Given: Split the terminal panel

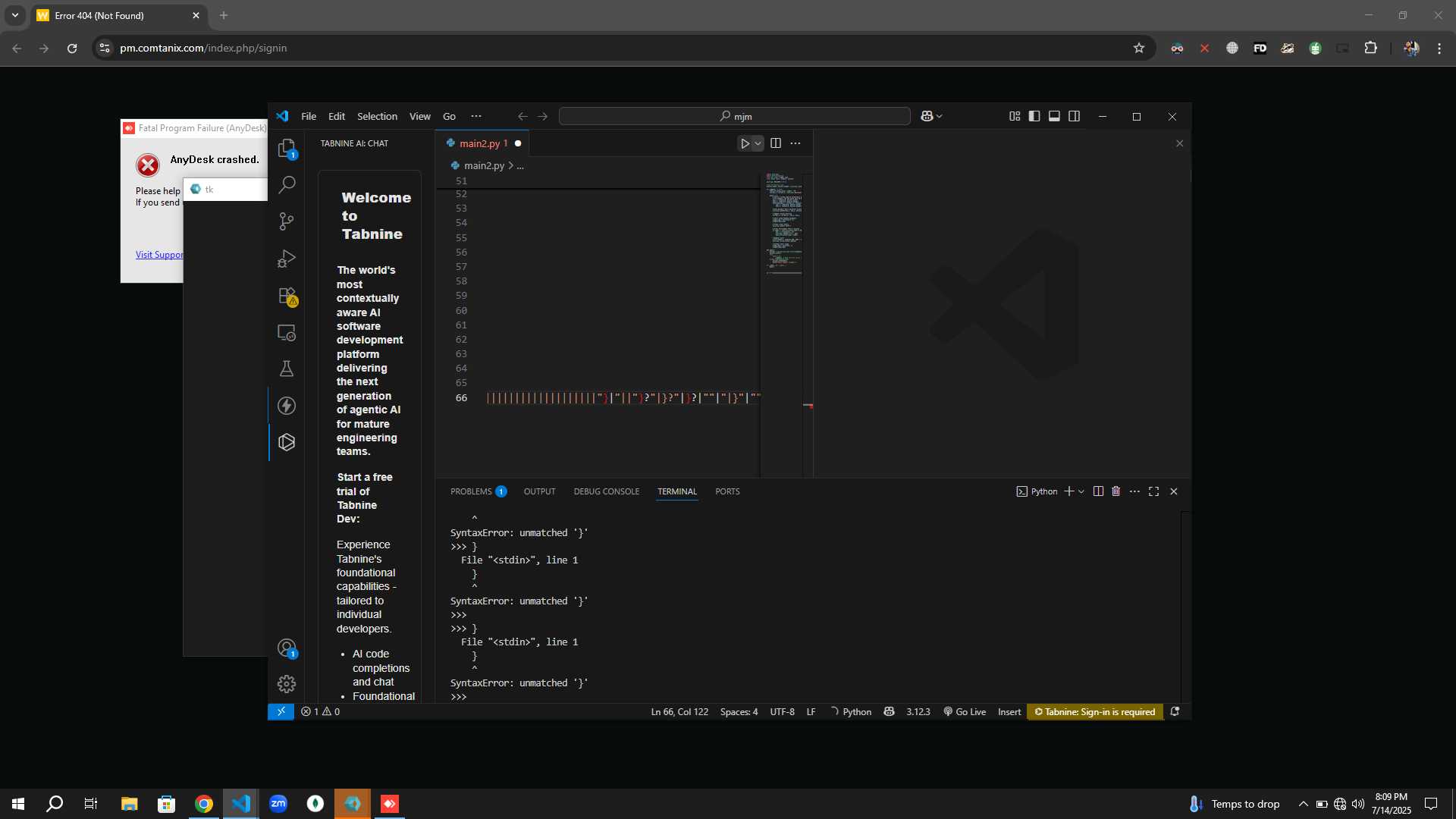Looking at the screenshot, I should pyautogui.click(x=1098, y=491).
